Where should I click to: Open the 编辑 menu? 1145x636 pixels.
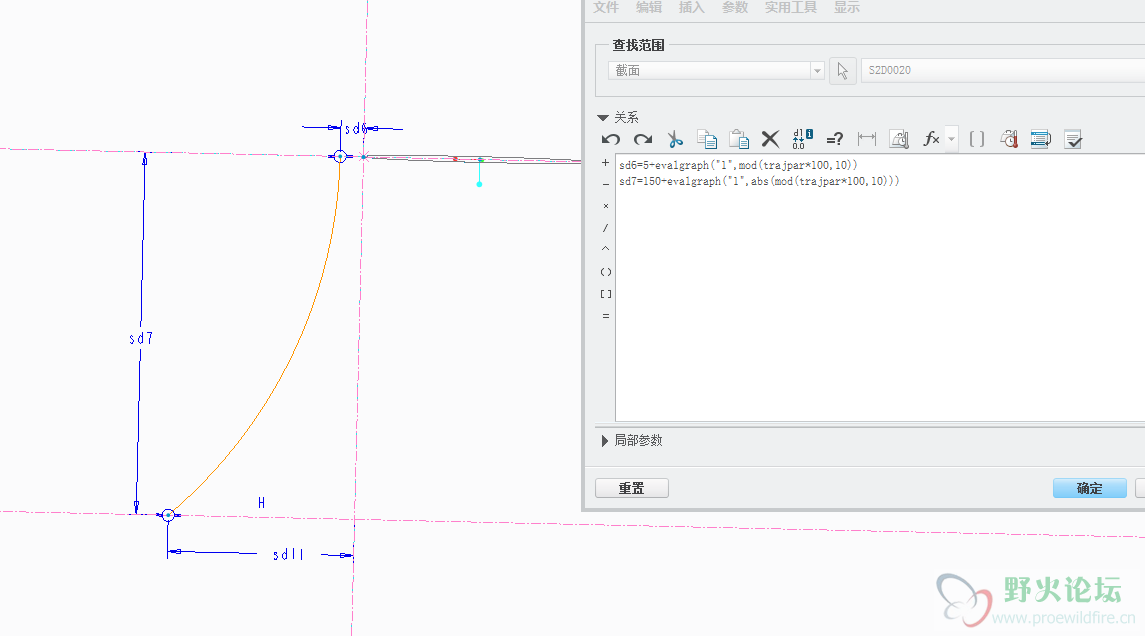tap(648, 7)
